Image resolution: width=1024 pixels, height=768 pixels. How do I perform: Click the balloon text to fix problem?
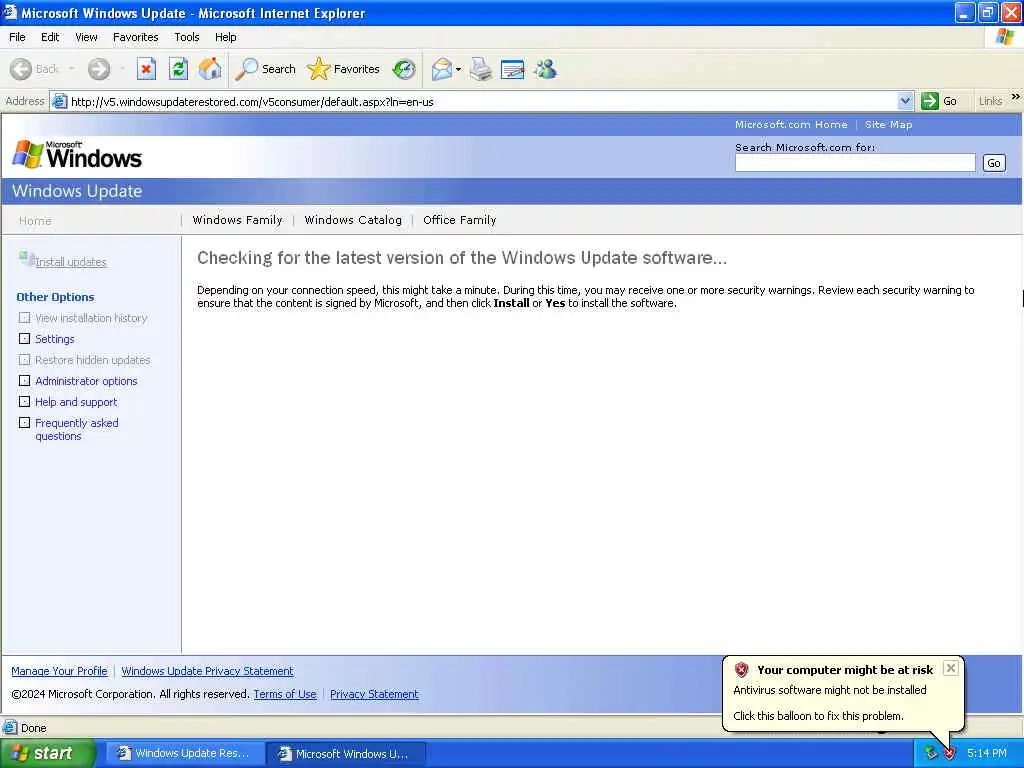[818, 716]
